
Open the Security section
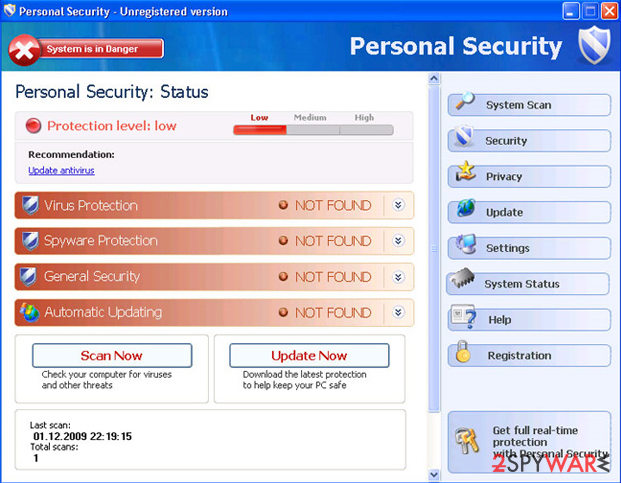[529, 141]
